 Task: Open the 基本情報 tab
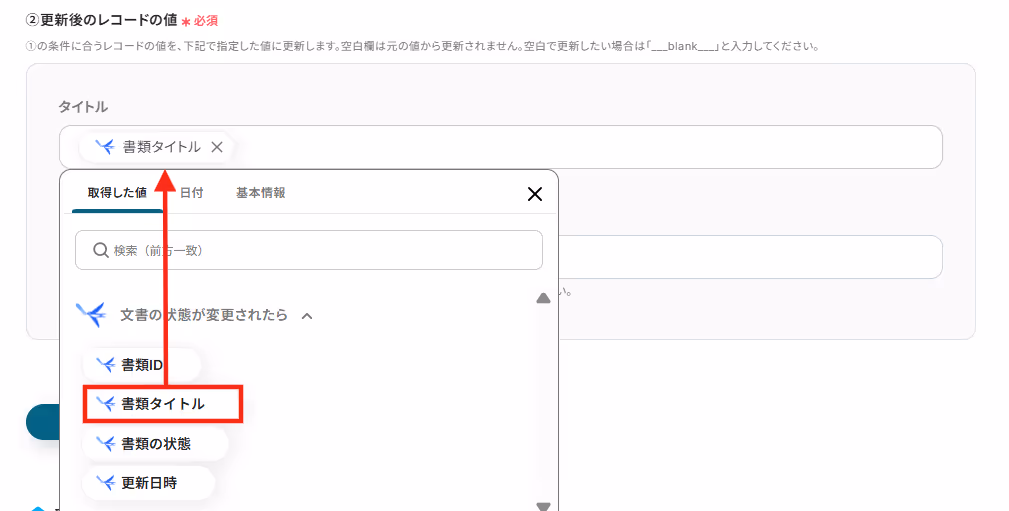coord(261,192)
